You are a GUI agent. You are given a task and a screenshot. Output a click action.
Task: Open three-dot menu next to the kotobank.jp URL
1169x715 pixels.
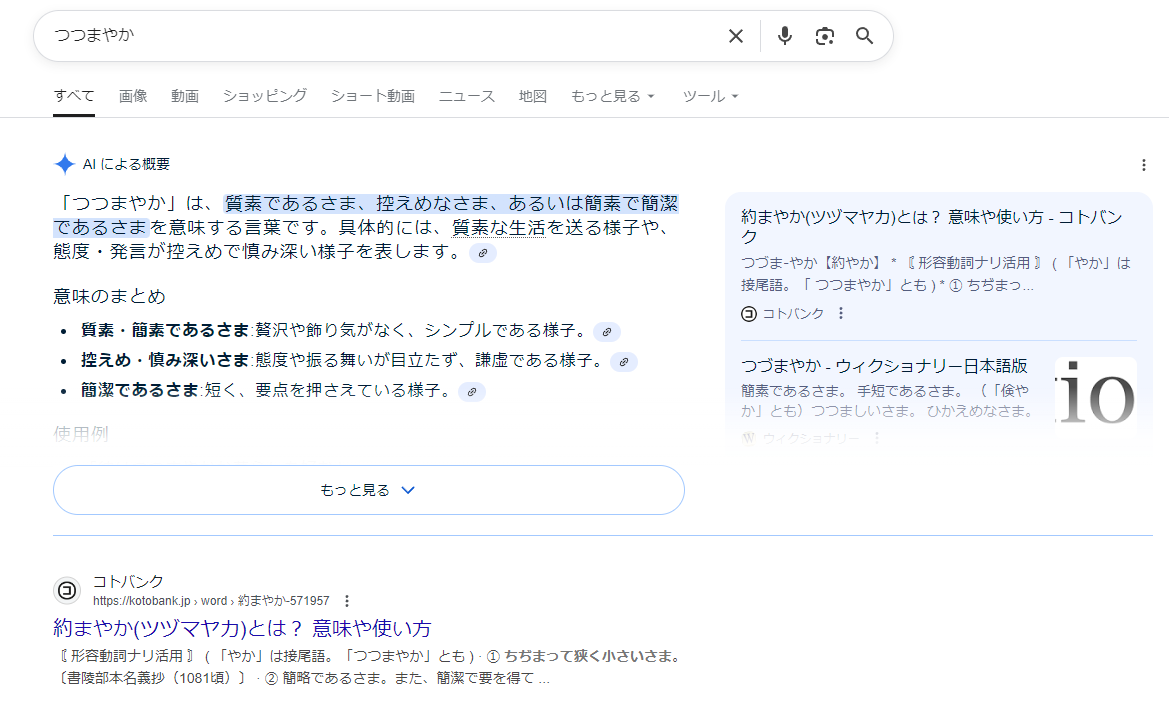[x=347, y=601]
